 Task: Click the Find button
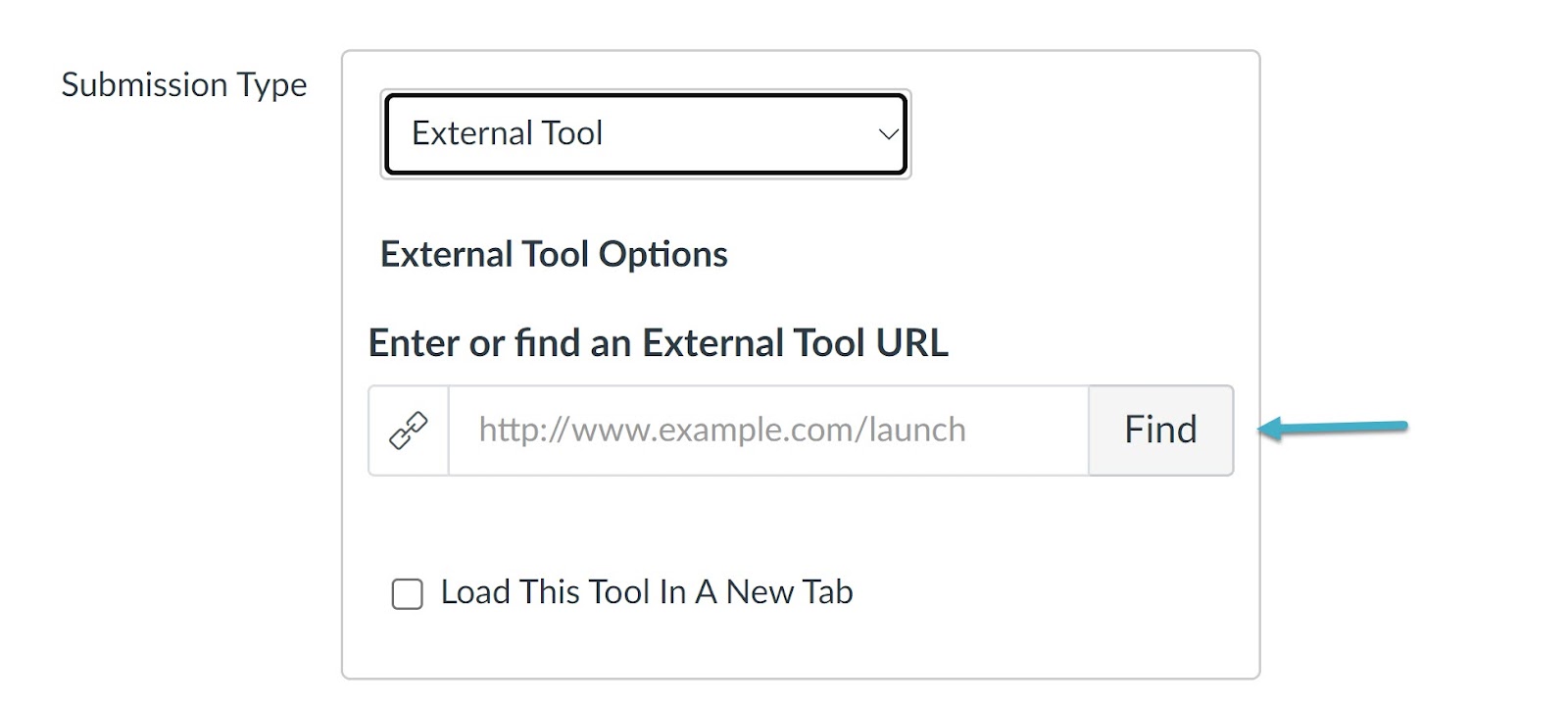click(1160, 430)
